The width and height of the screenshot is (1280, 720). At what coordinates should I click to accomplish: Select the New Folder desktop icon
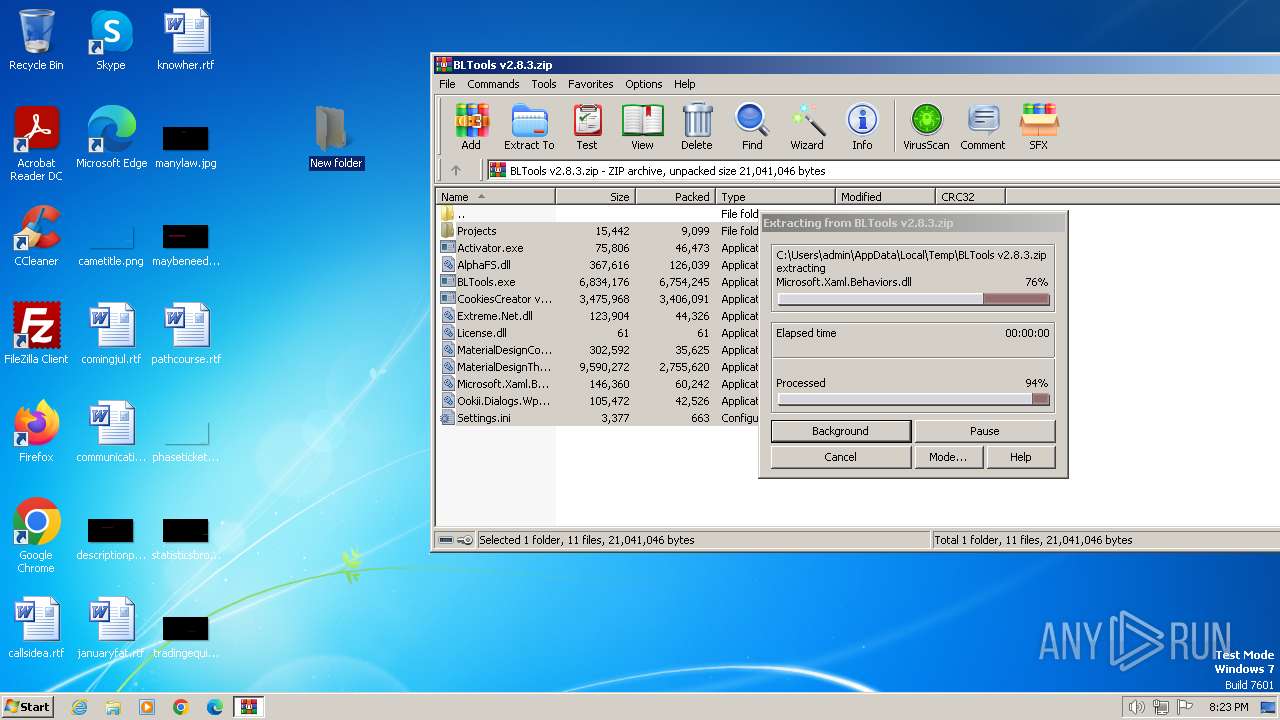point(336,138)
